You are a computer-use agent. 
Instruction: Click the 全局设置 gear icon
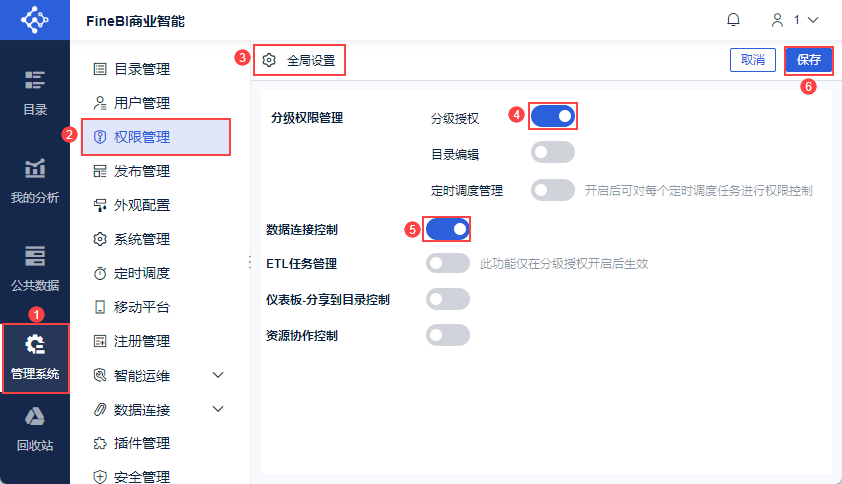(x=268, y=60)
